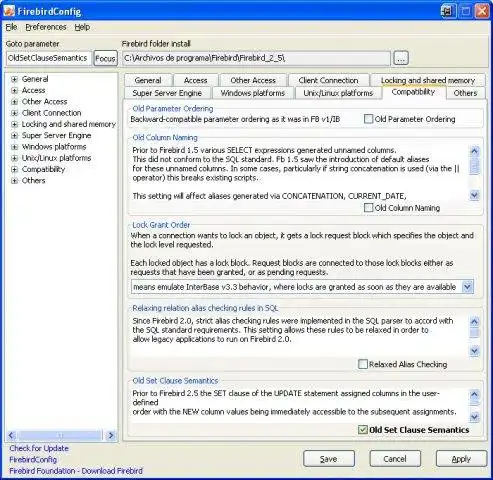Click the Cancel button
493x480 pixels.
pos(395,459)
